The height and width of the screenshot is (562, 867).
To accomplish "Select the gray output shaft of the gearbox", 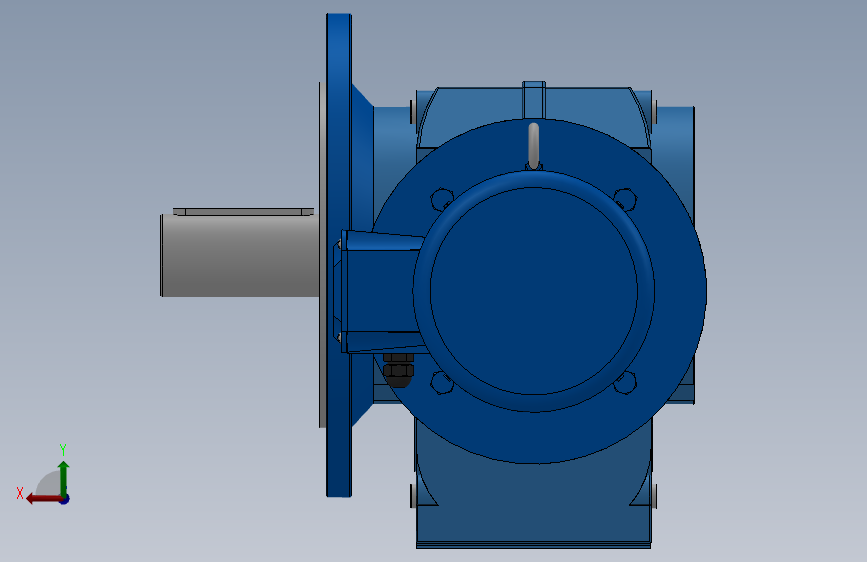I will tap(240, 256).
